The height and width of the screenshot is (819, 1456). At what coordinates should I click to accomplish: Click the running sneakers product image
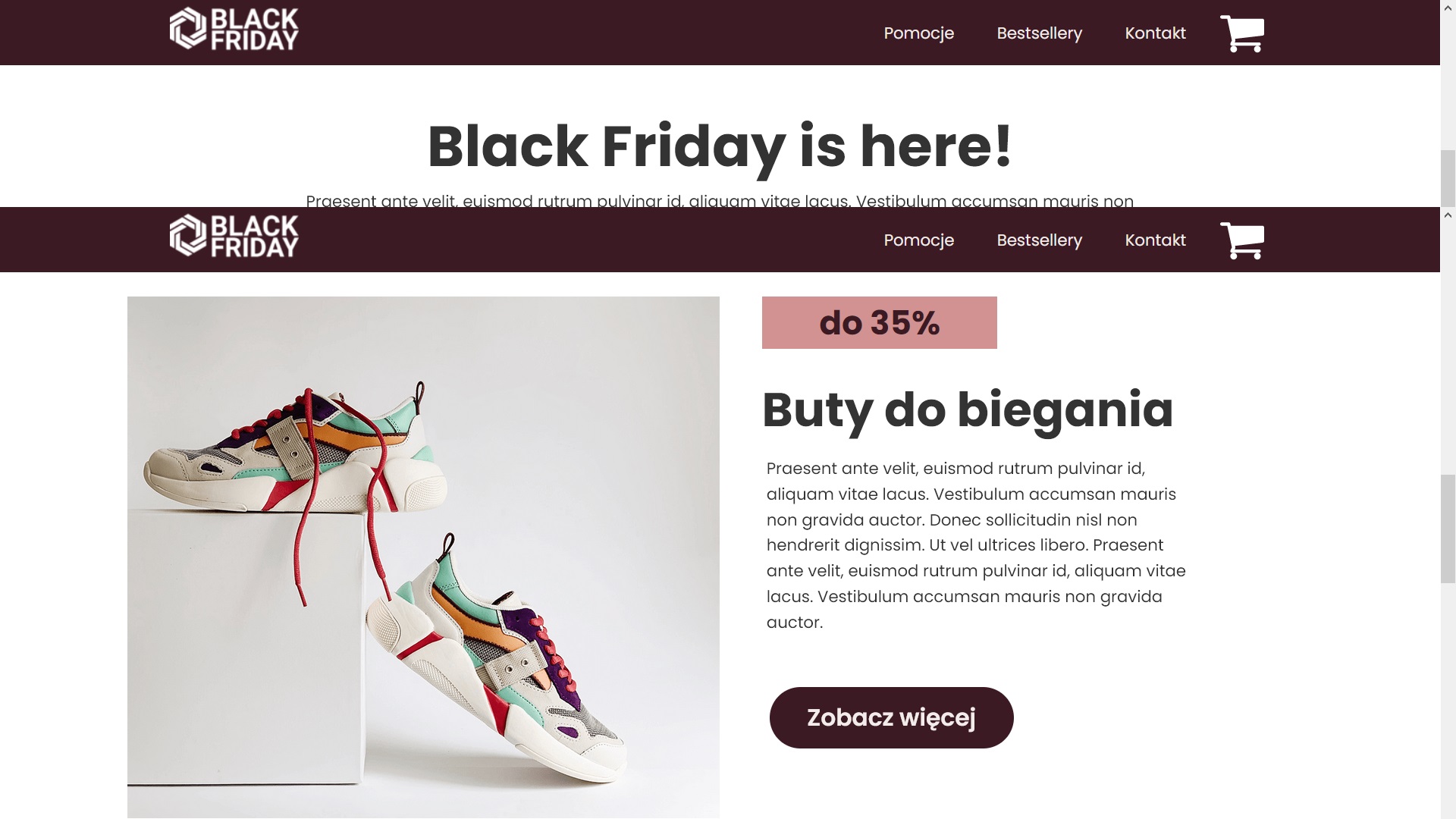point(423,557)
